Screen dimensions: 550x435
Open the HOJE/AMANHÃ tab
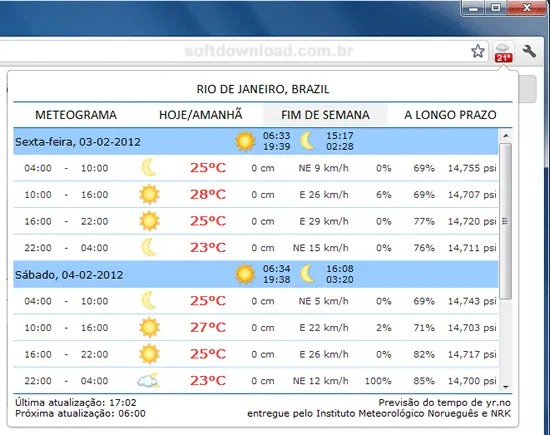(201, 114)
